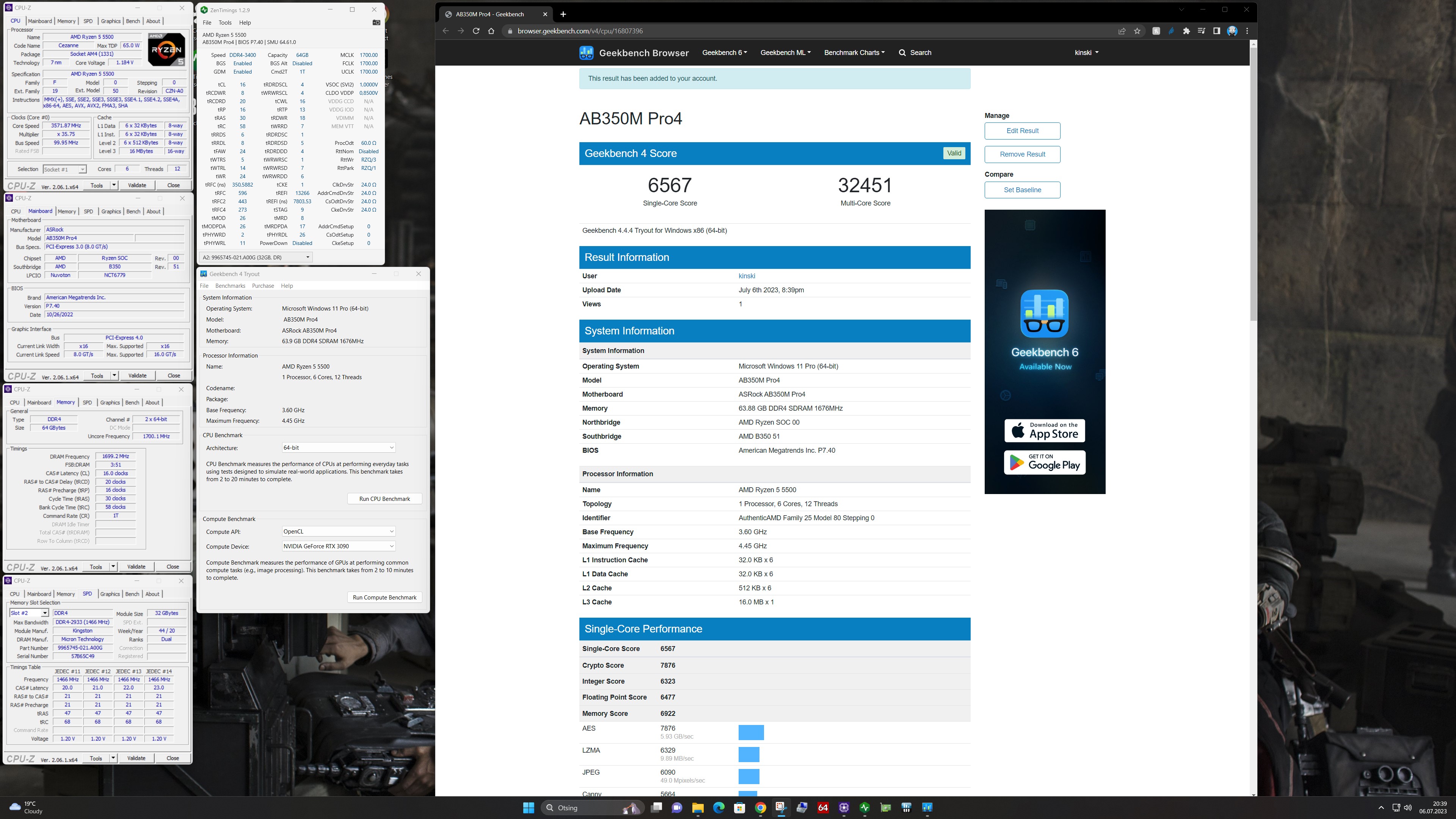The image size is (1456, 819).
Task: Click the Windows taskbar search box
Action: 593,808
